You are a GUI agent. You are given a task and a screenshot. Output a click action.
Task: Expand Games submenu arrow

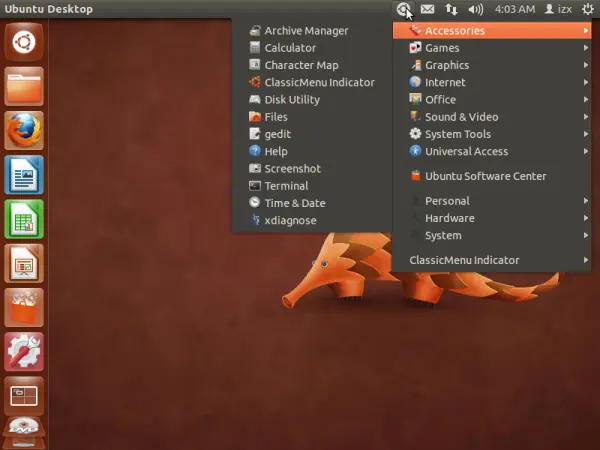click(585, 48)
